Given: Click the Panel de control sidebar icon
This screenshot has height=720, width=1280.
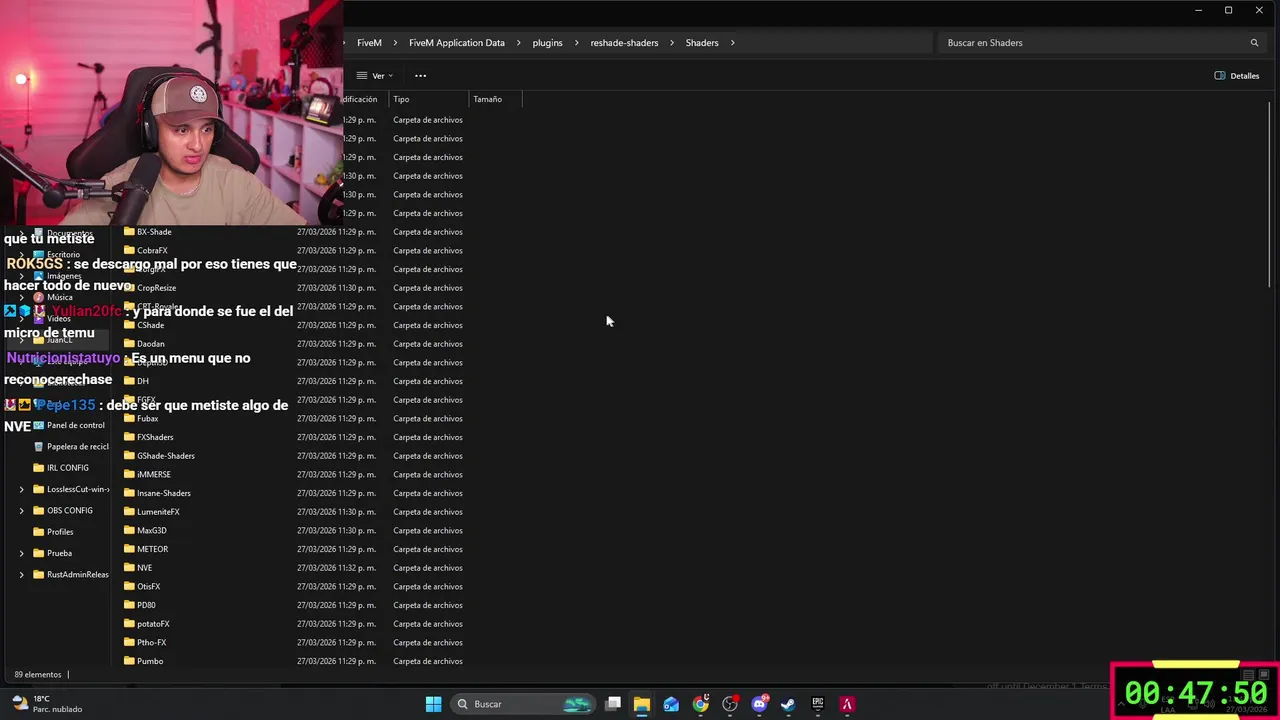Looking at the screenshot, I should pyautogui.click(x=39, y=425).
